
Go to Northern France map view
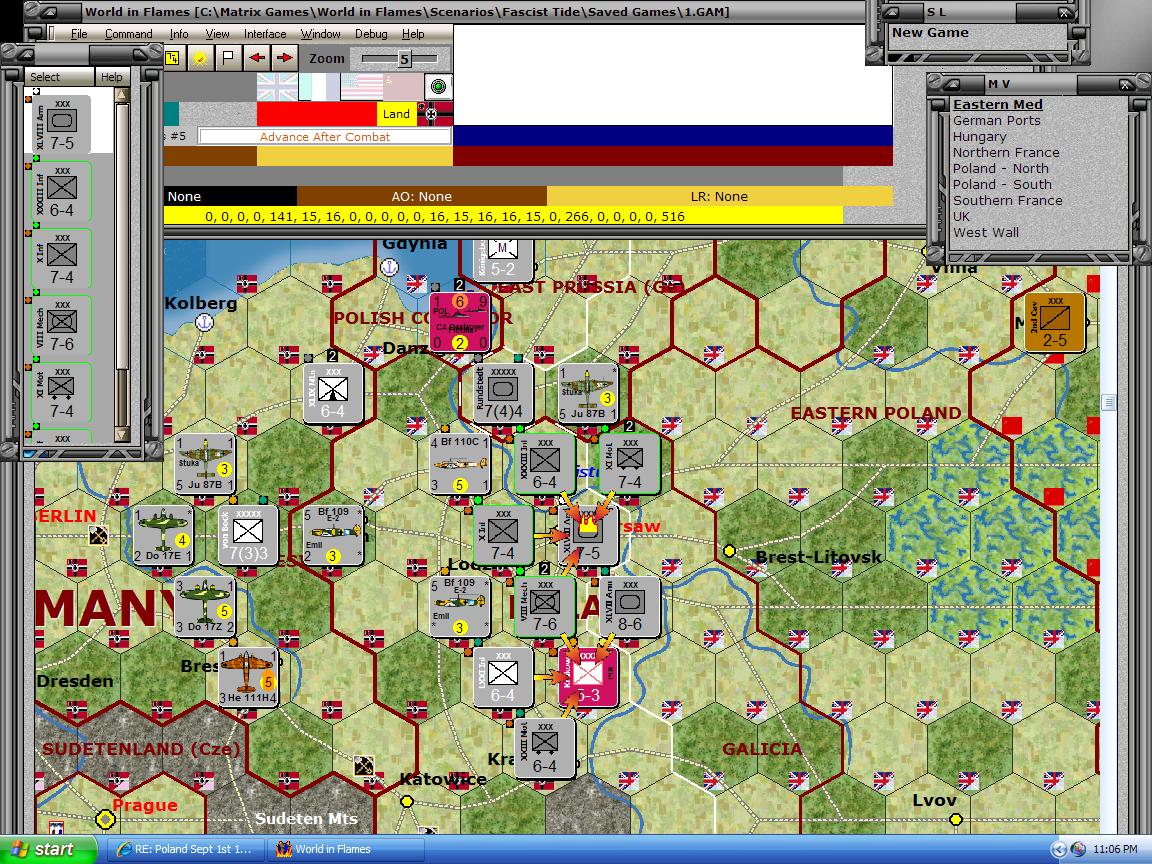click(x=1006, y=152)
